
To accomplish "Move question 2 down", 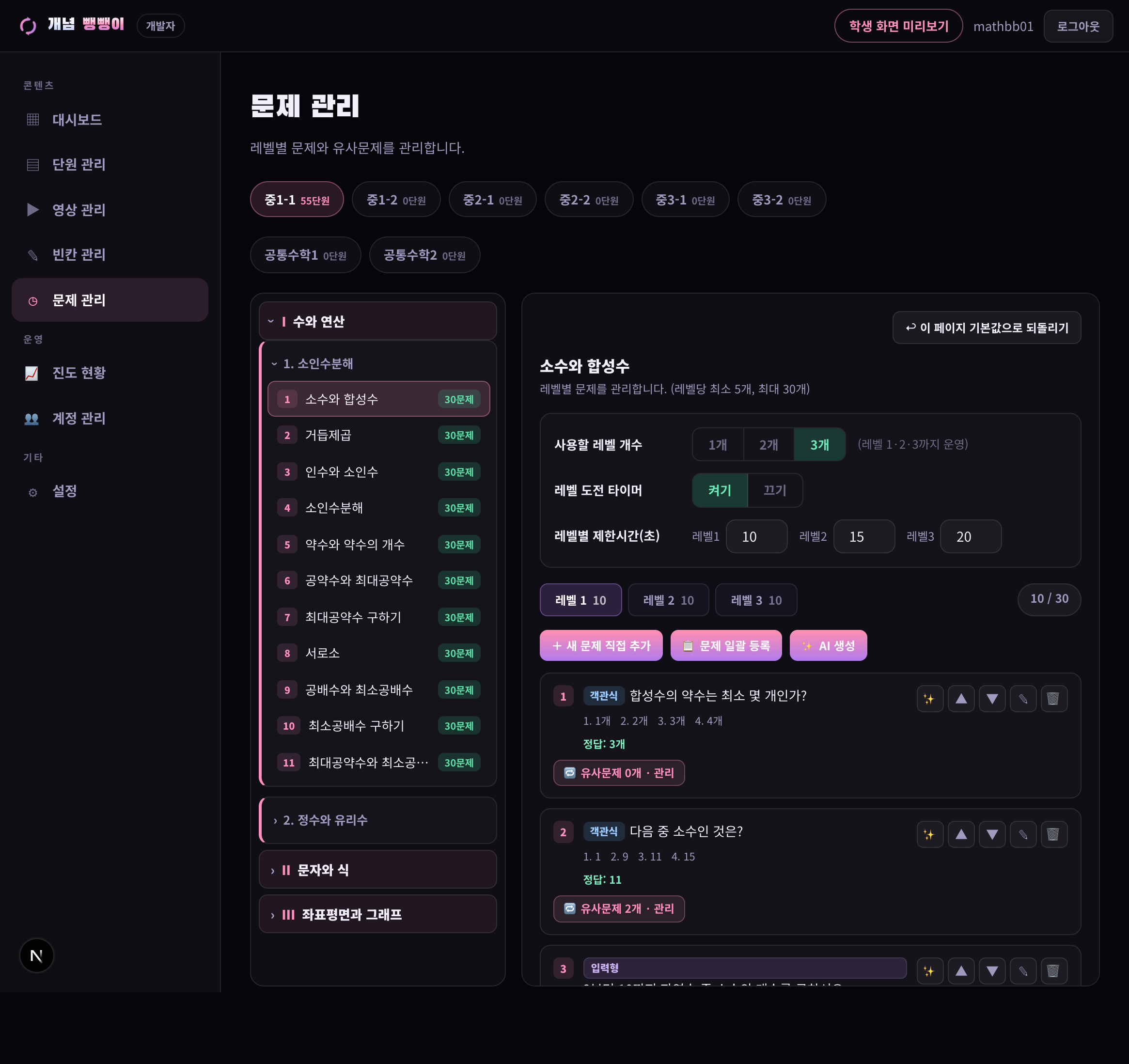I will (x=992, y=834).
